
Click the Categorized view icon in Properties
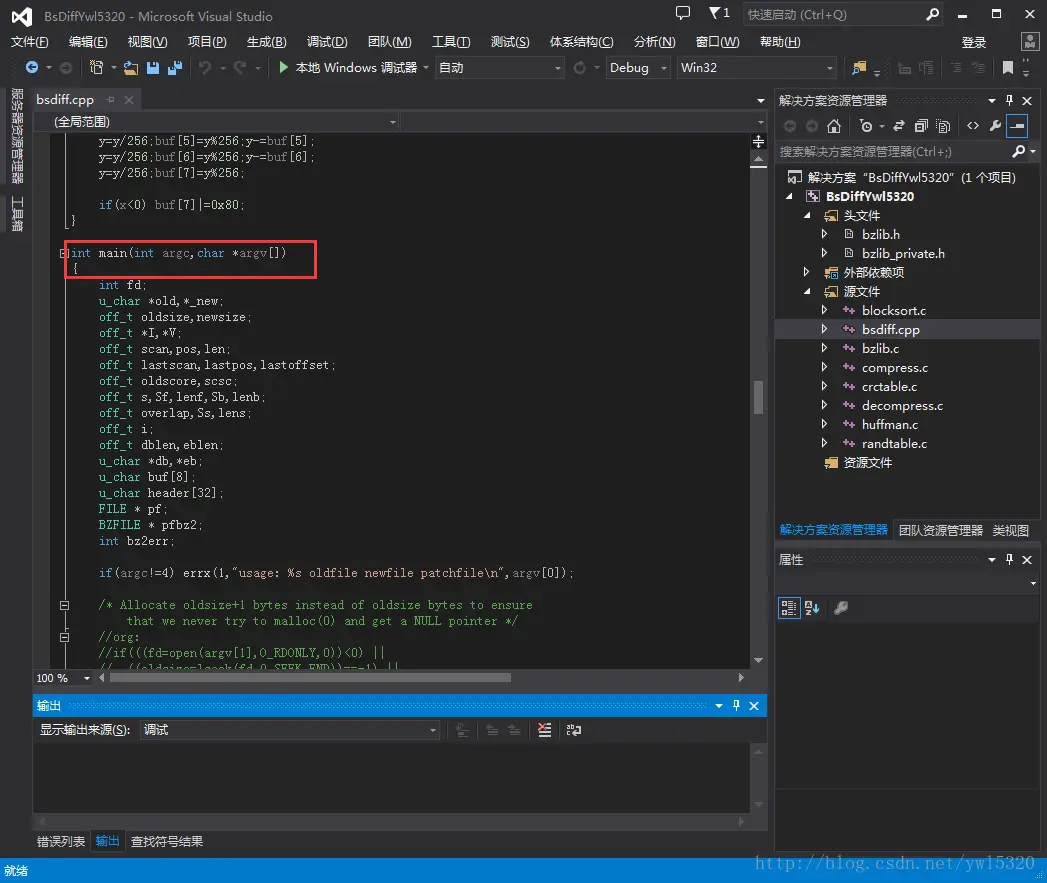coord(789,608)
